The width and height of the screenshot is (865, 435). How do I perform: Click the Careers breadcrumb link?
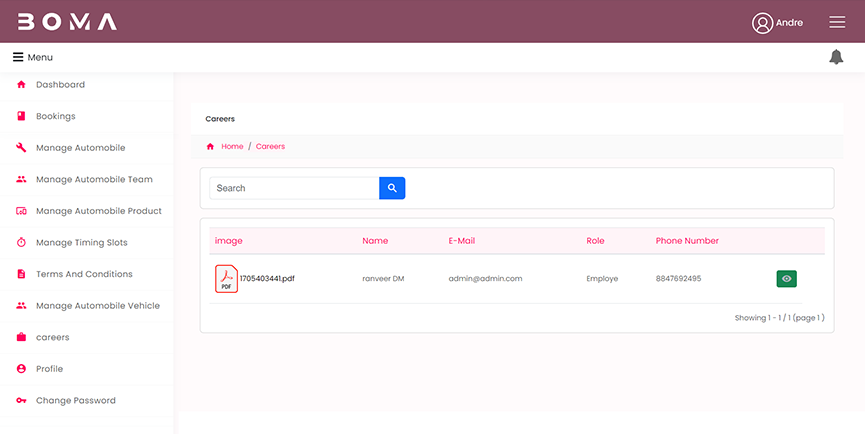tap(270, 146)
